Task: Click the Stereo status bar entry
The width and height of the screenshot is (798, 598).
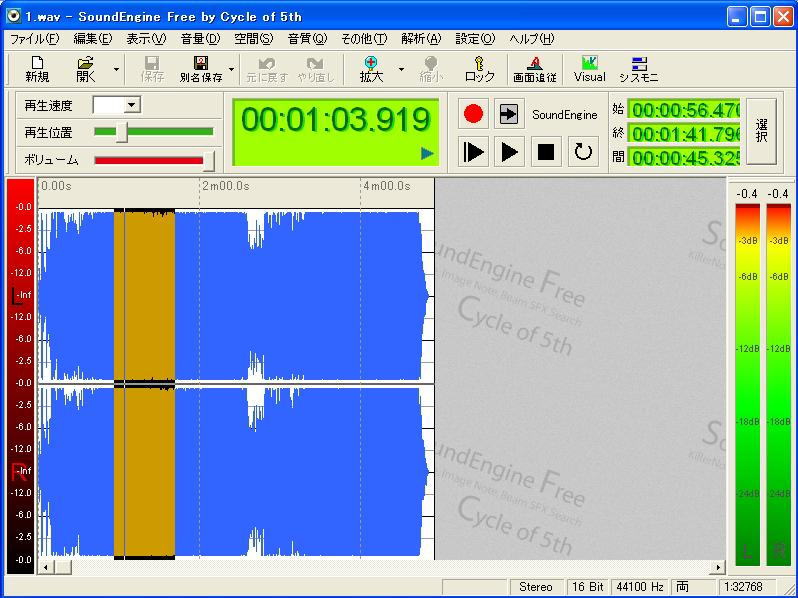Action: [x=536, y=587]
